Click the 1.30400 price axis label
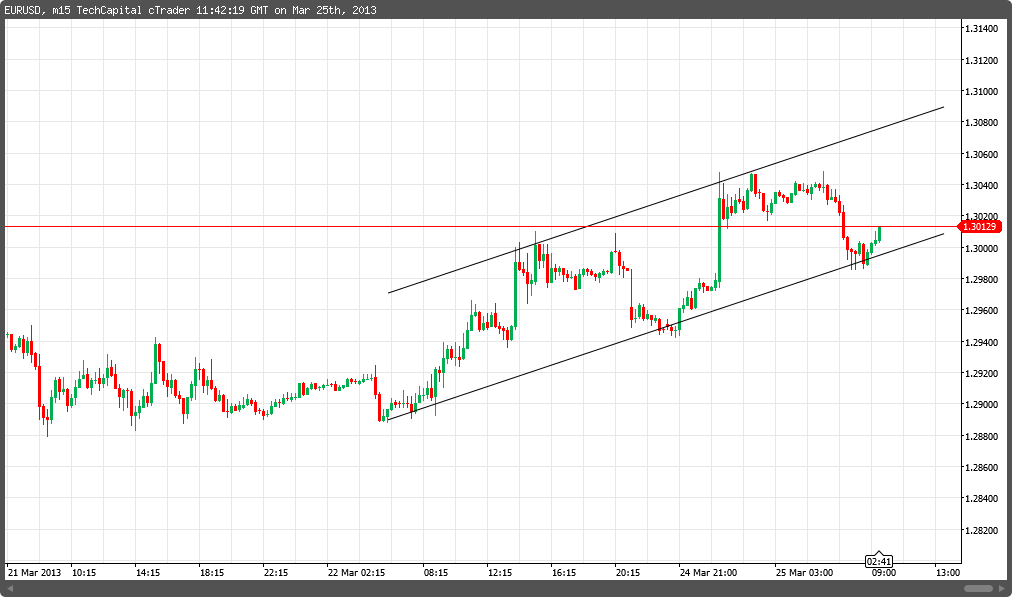This screenshot has width=1012, height=597. click(x=981, y=185)
